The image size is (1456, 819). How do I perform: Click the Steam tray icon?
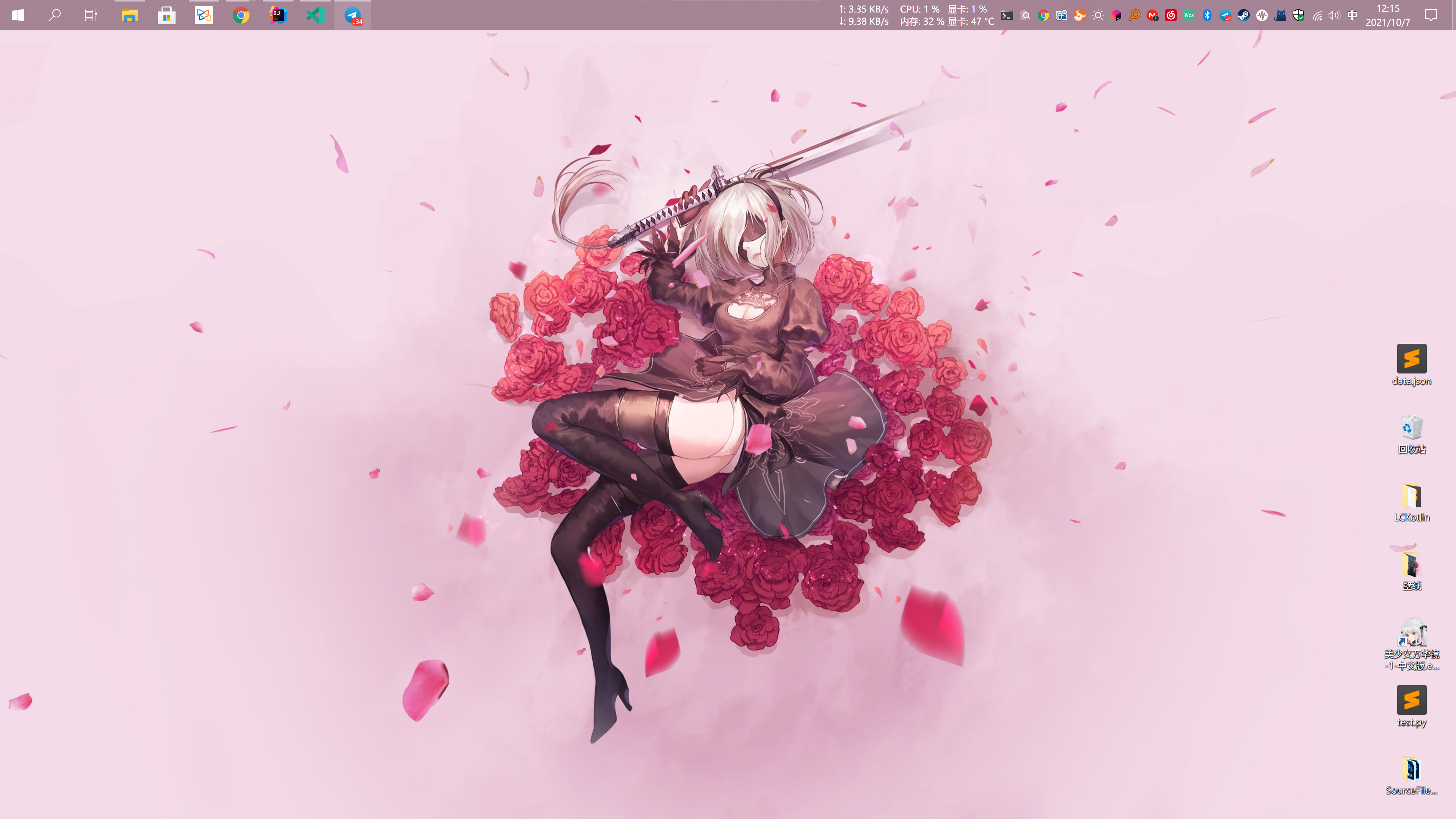tap(1243, 15)
